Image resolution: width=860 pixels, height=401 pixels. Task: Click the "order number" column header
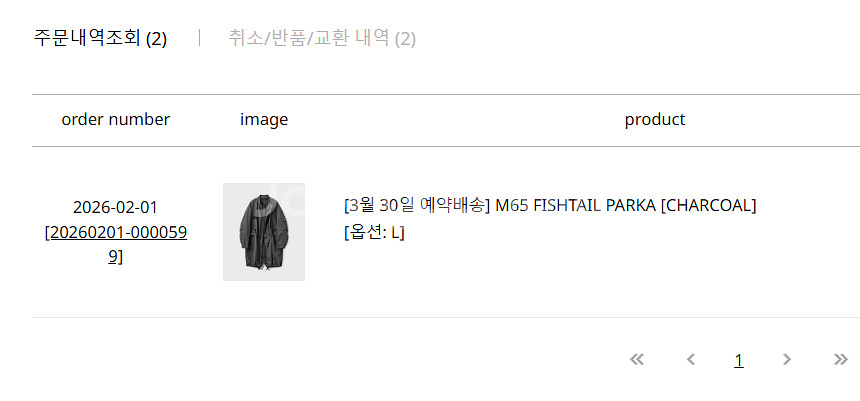tap(116, 120)
